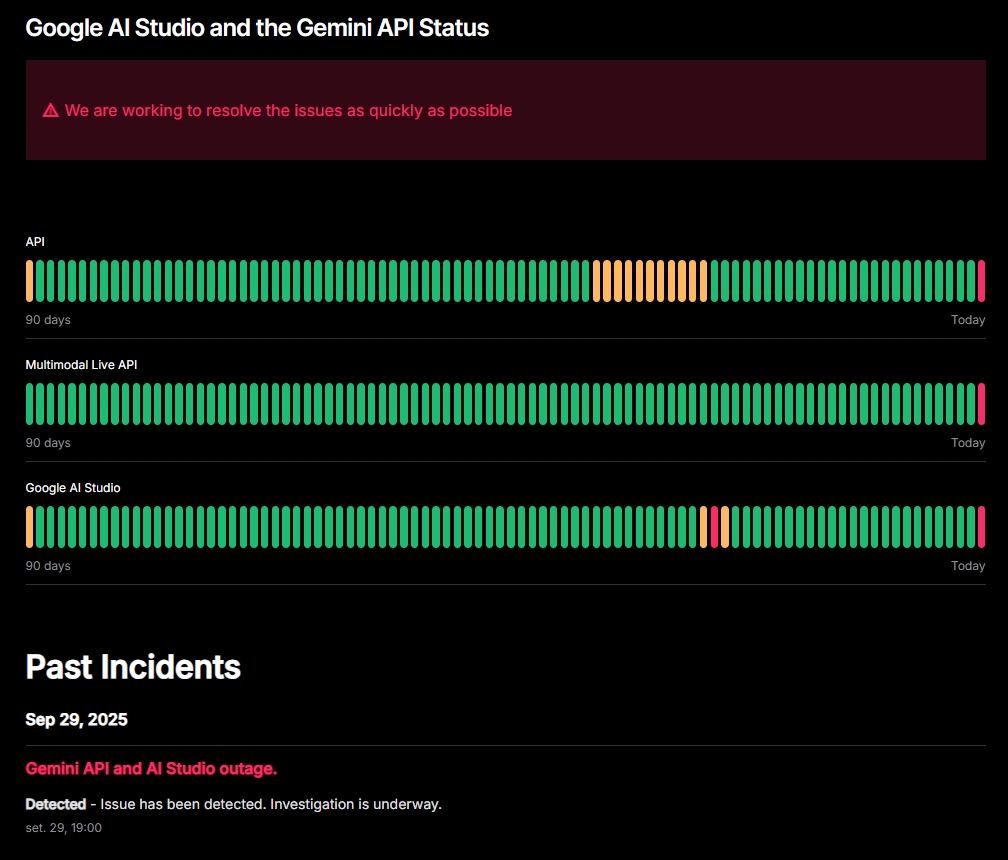Click the warning triangle icon in the banner
The height and width of the screenshot is (860, 1008).
tap(50, 111)
